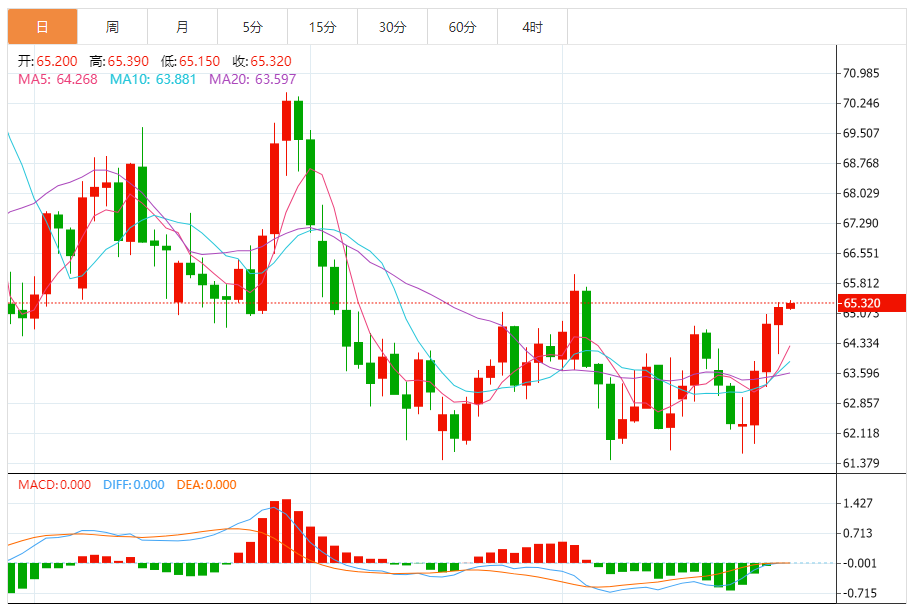Image resolution: width=911 pixels, height=604 pixels.
Task: Click the 70.985 price axis label
Action: [861, 73]
